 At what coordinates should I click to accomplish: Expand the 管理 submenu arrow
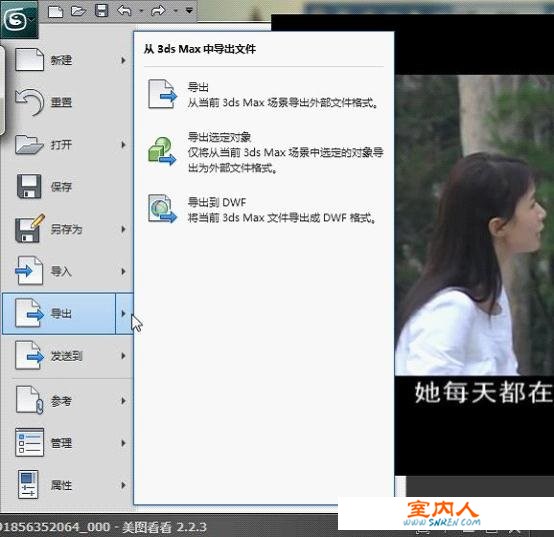123,443
